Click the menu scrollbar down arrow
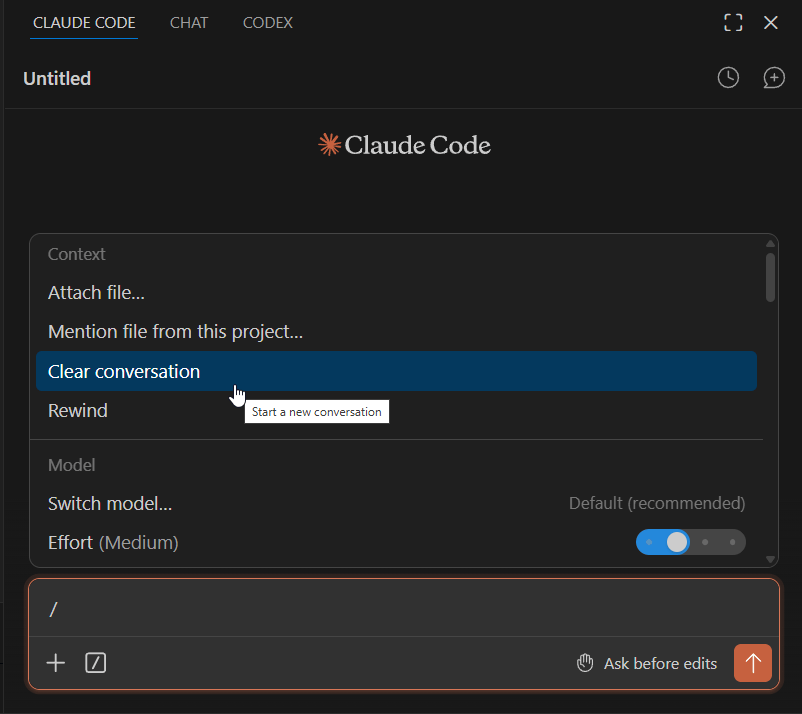Viewport: 802px width, 714px height. pyautogui.click(x=770, y=560)
